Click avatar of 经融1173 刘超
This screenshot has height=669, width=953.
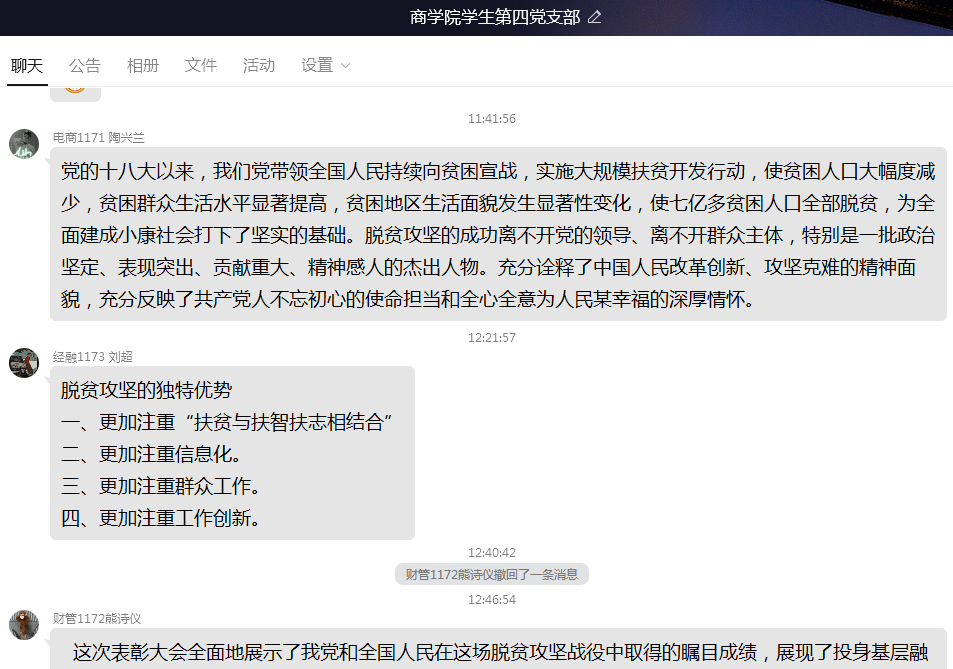tap(24, 363)
